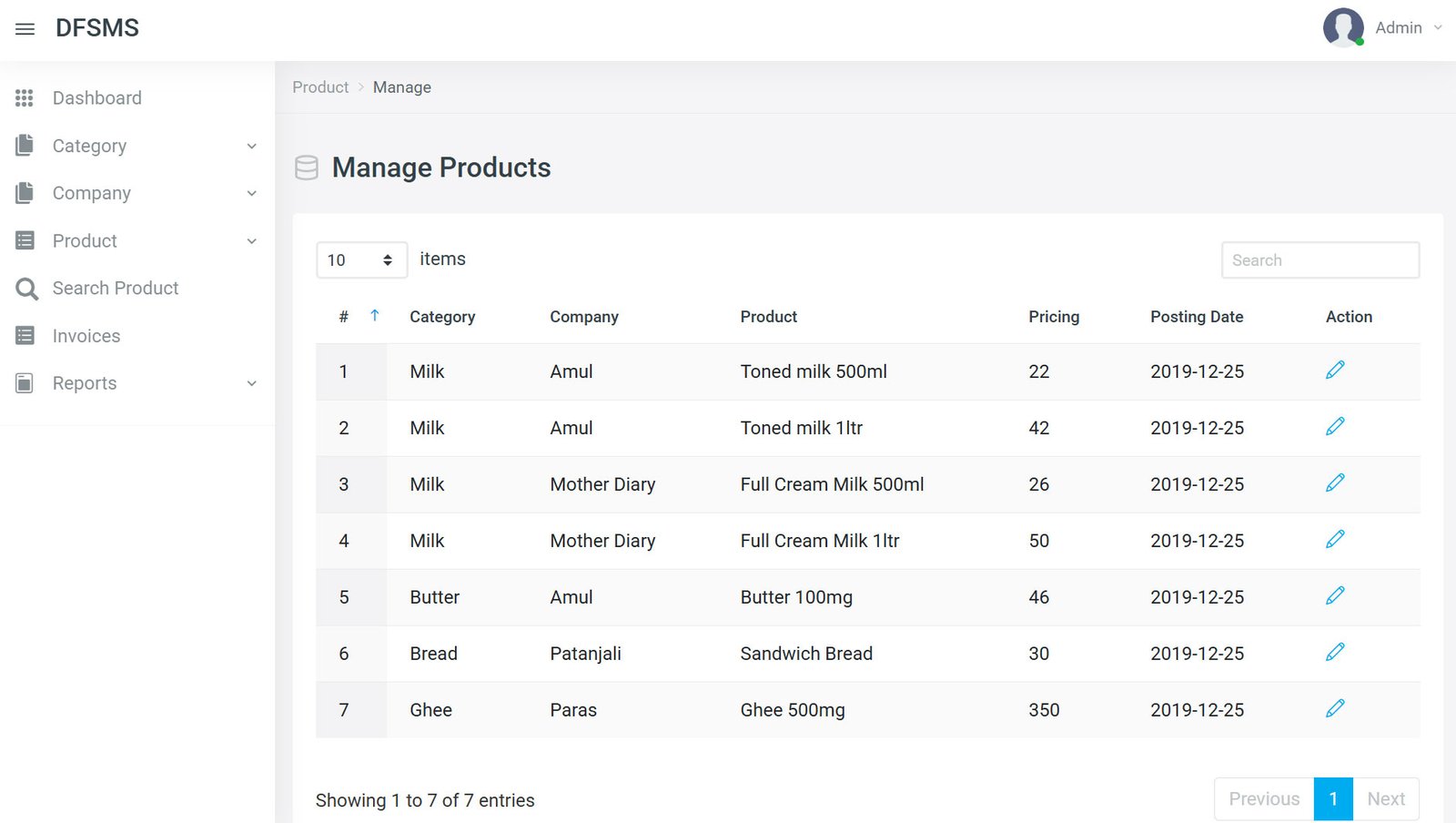Click the DFSMS logo title
Viewport: 1456px width, 823px height.
97,28
